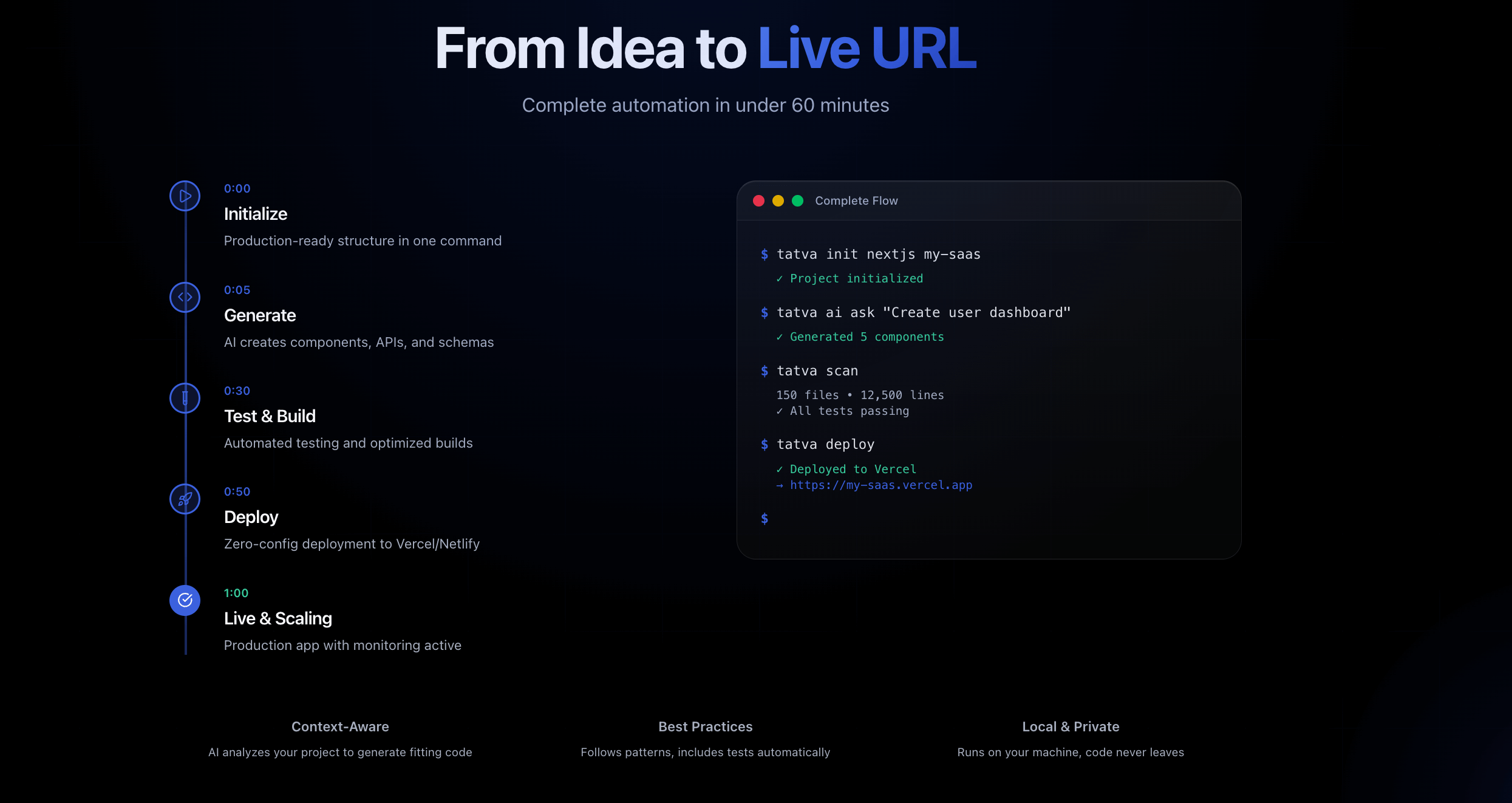
Task: Select the Generate step heading
Action: tap(260, 315)
